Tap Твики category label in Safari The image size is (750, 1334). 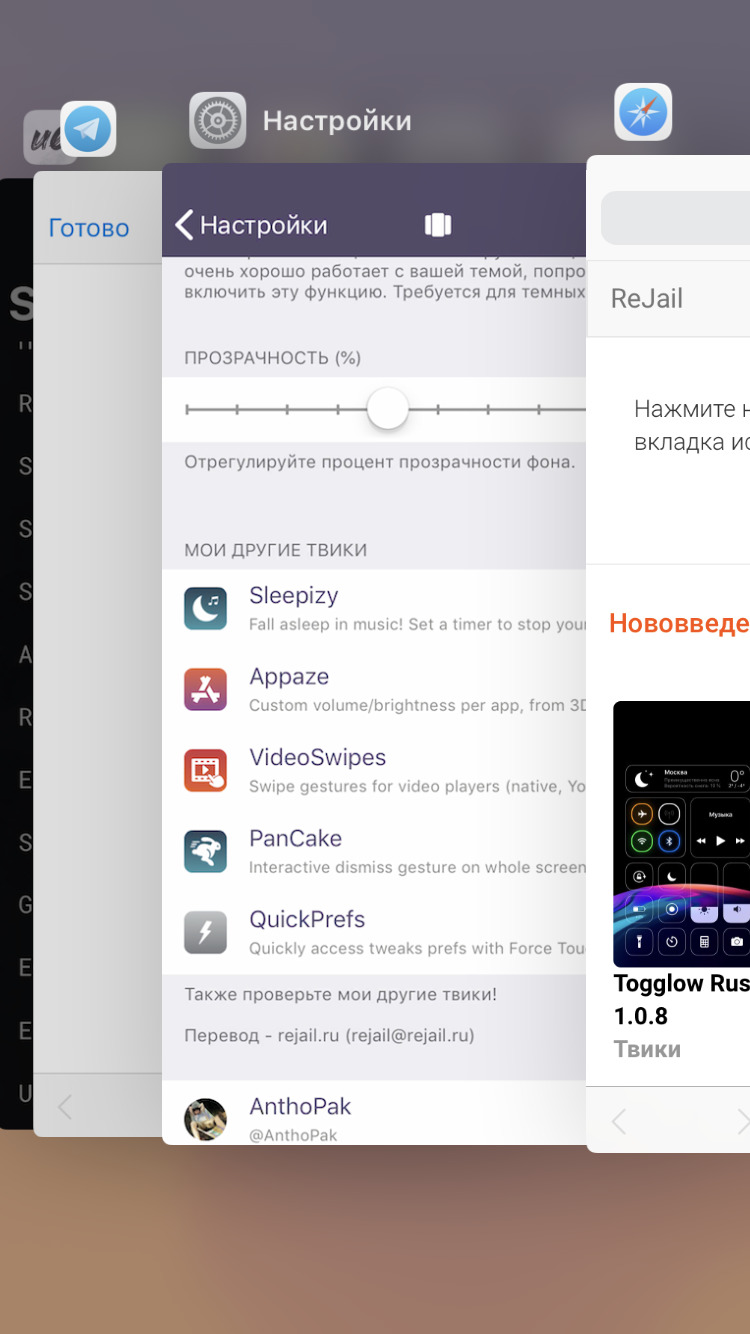tap(647, 1049)
